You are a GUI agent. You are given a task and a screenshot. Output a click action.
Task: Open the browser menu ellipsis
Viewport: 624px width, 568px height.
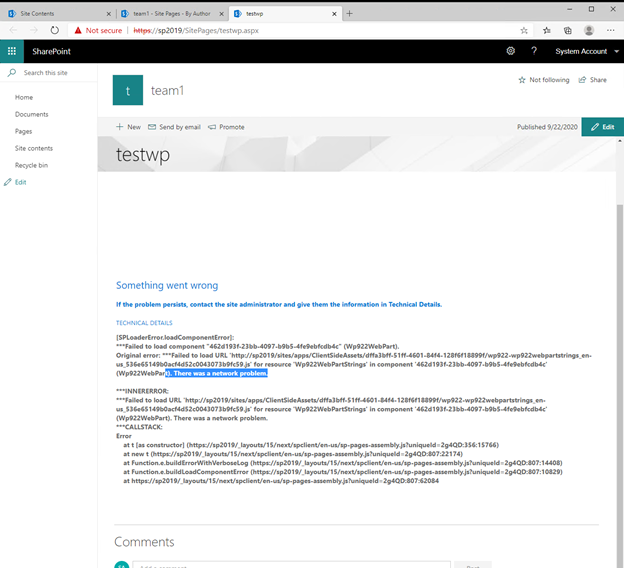(610, 30)
